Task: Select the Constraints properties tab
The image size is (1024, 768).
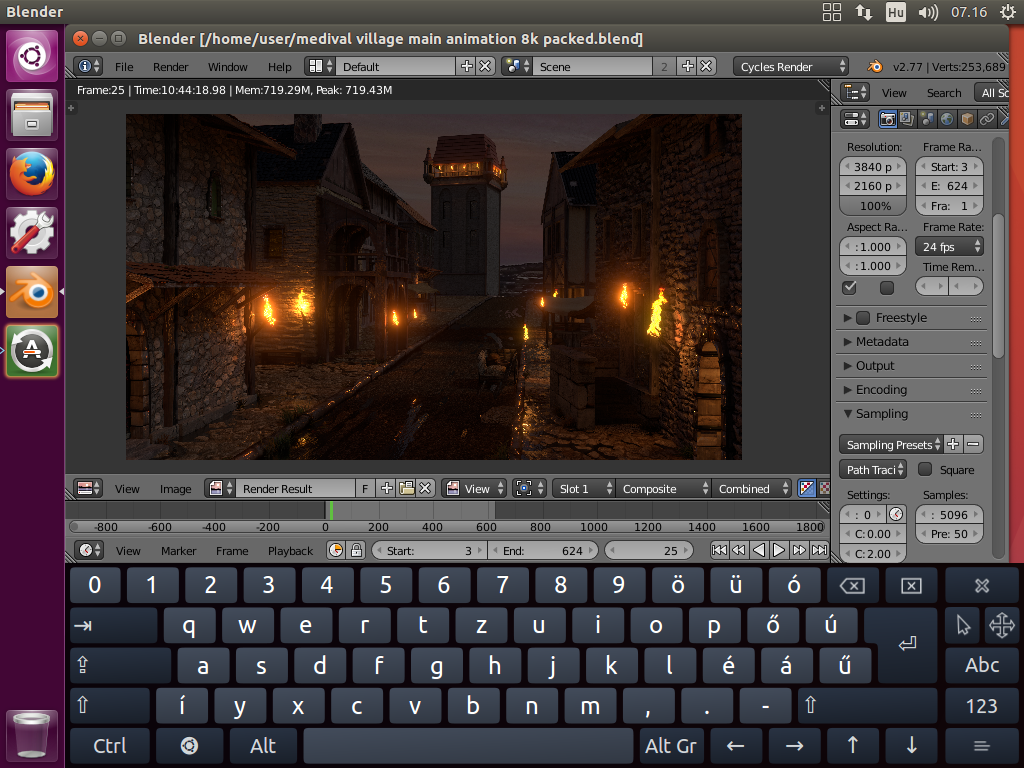Action: tap(987, 119)
